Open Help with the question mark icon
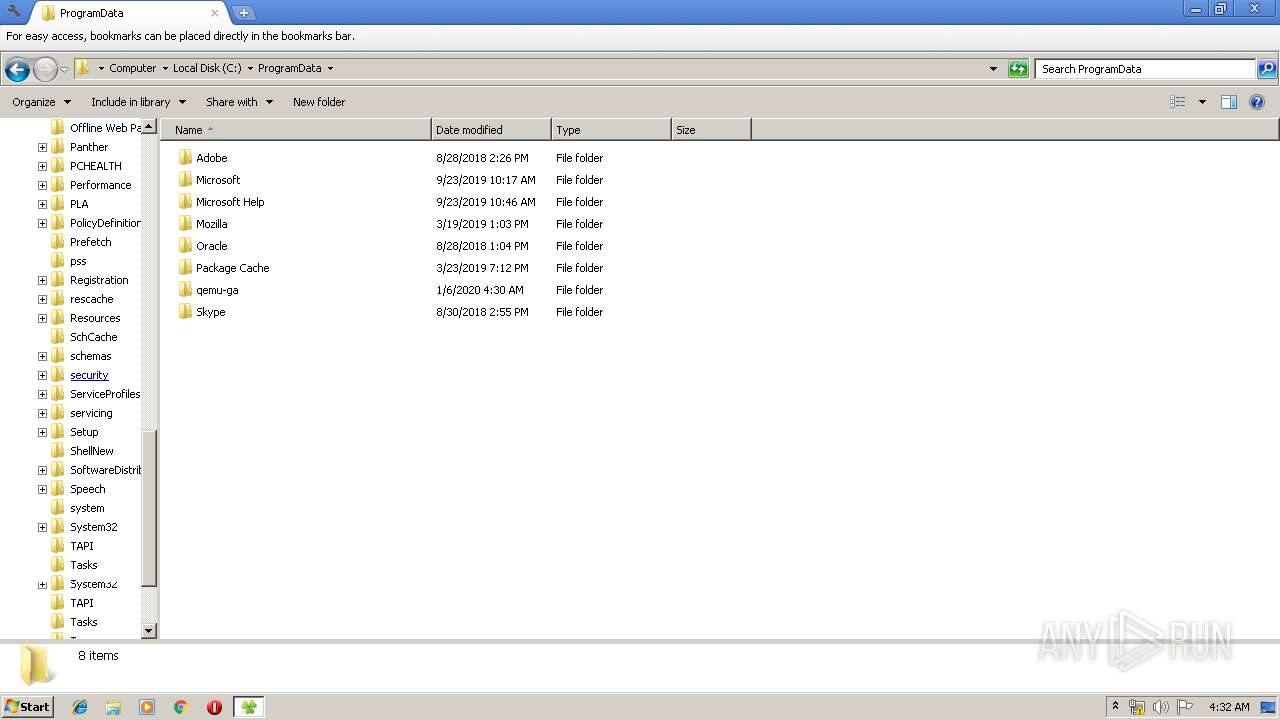Image resolution: width=1280 pixels, height=720 pixels. coord(1257,102)
